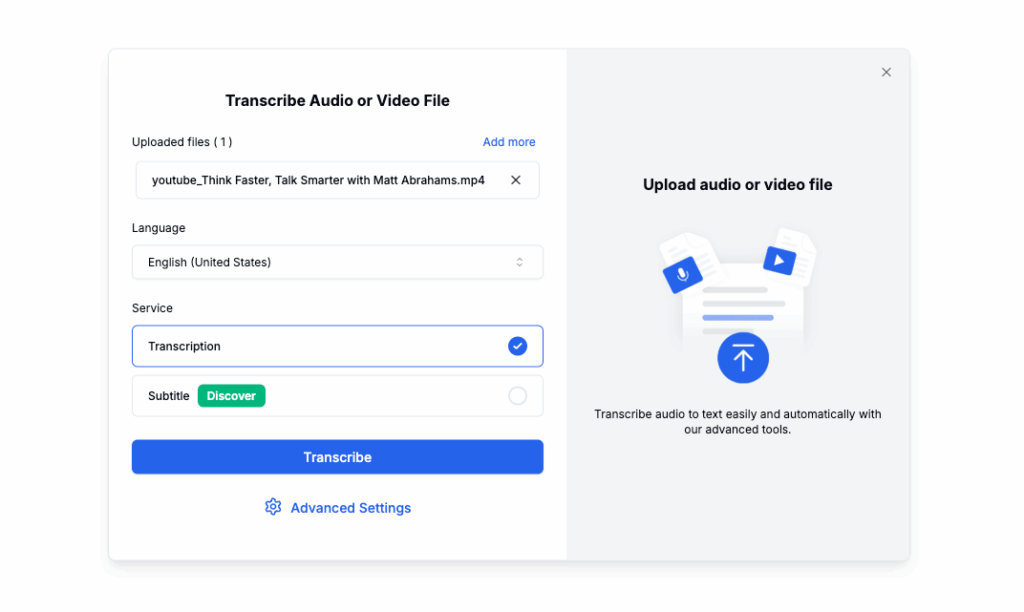1024x612 pixels.
Task: Expand Advanced Settings text link
Action: point(350,508)
